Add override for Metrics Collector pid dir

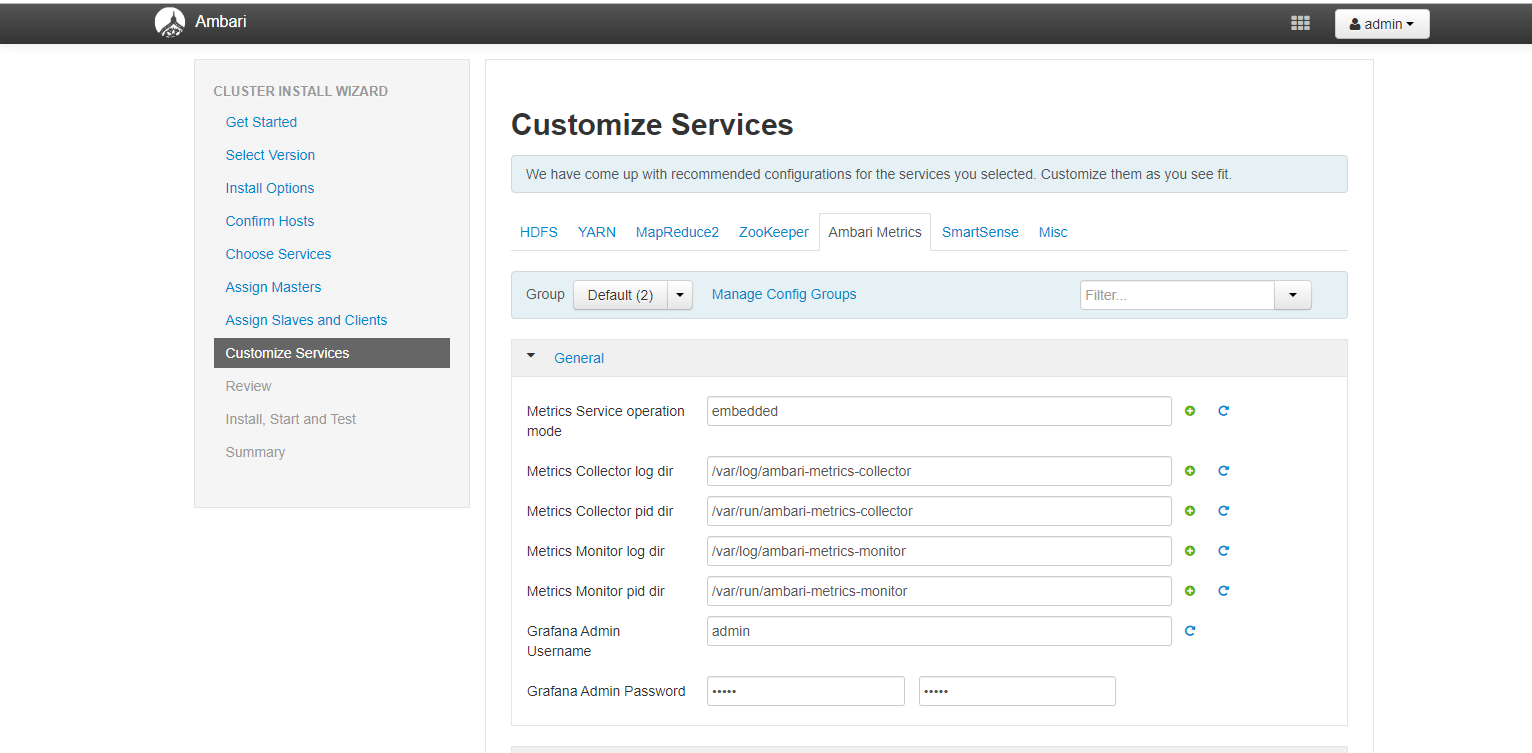1190,511
